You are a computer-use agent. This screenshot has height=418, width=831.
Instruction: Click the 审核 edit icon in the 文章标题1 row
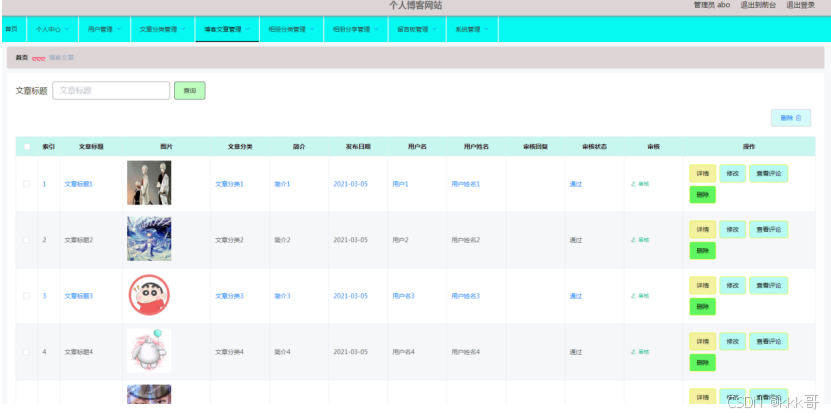(633, 184)
